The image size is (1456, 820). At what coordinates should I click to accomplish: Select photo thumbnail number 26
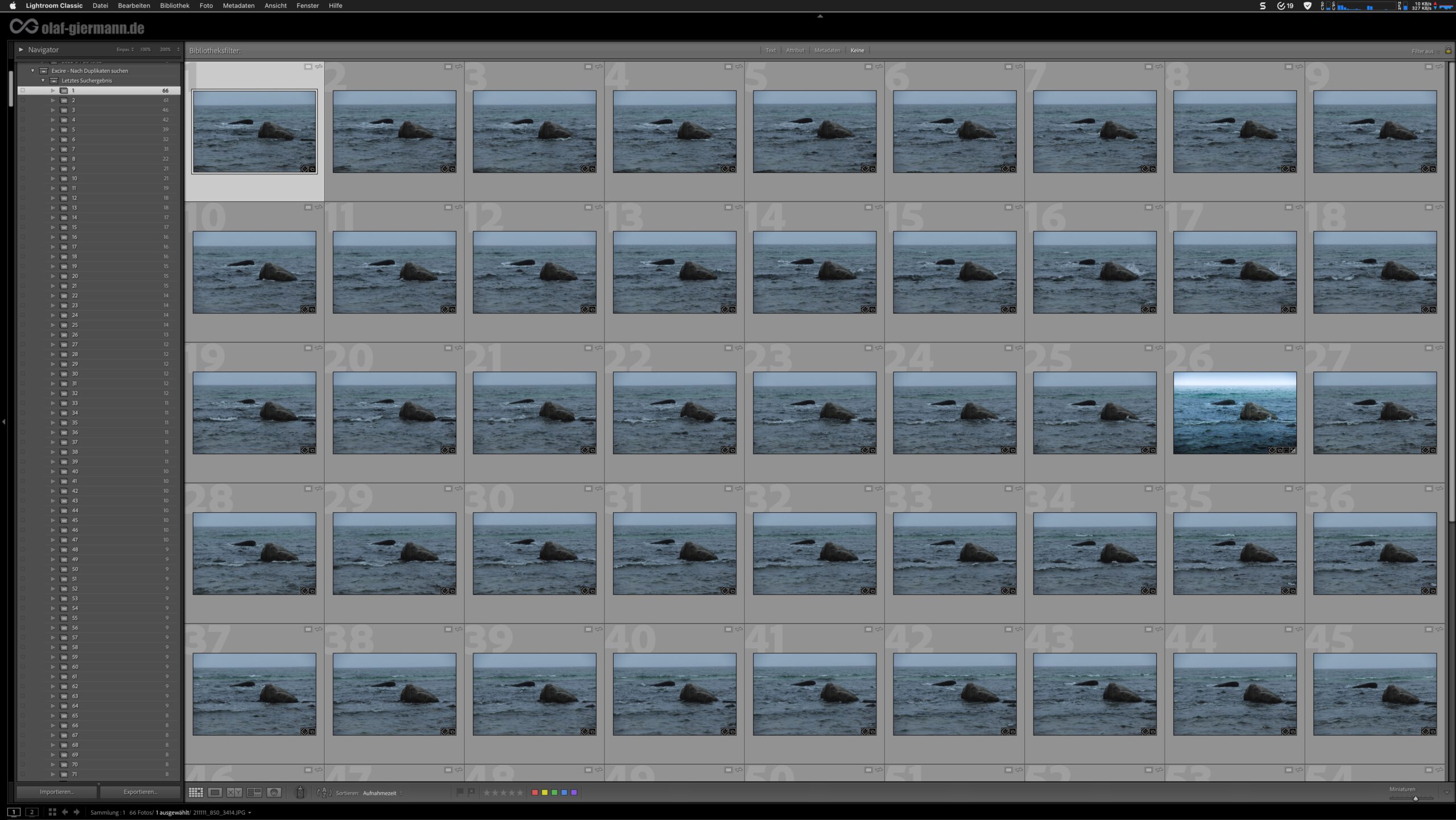[x=1235, y=413]
